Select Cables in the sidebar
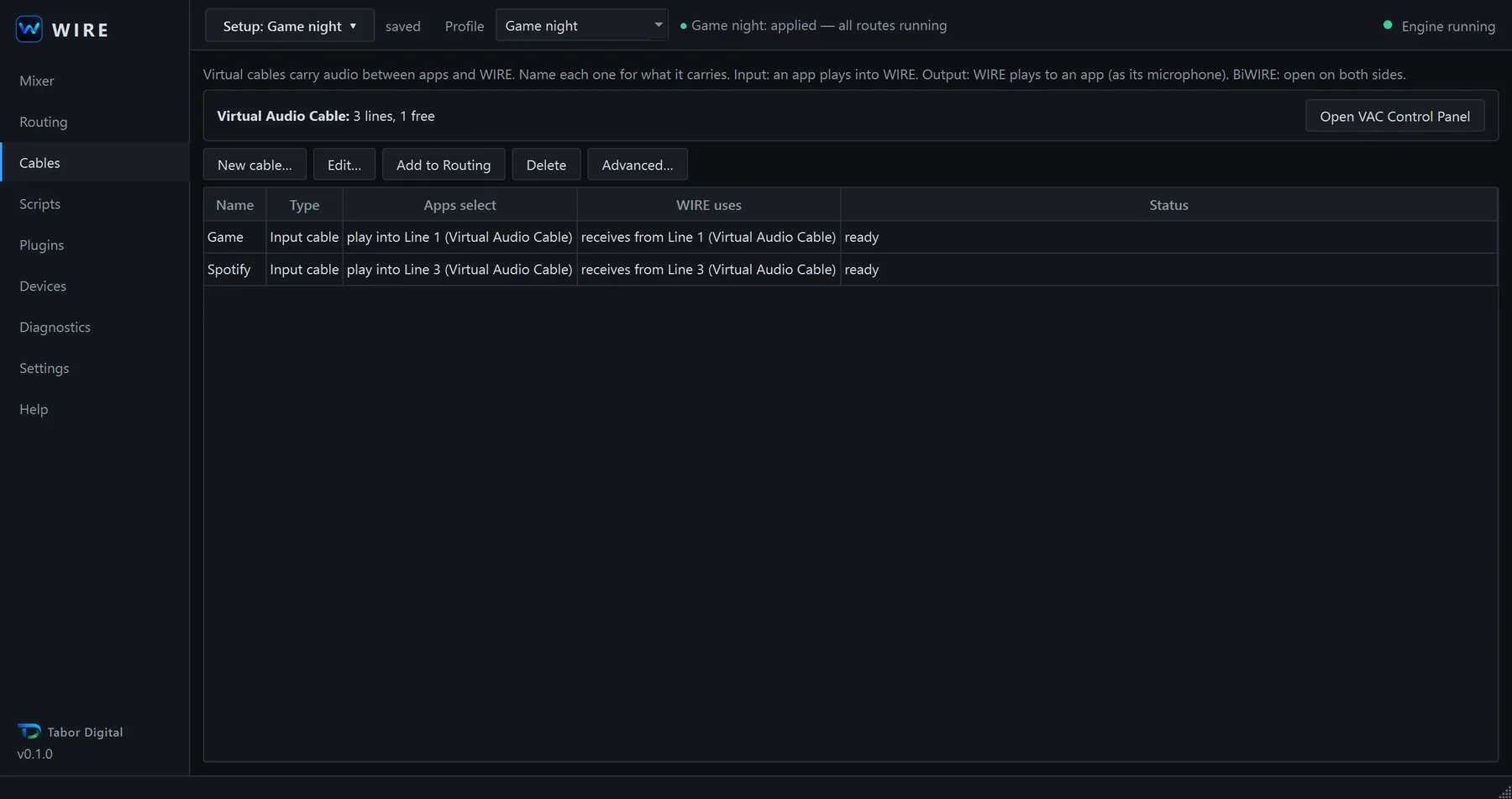The height and width of the screenshot is (799, 1512). [x=95, y=163]
